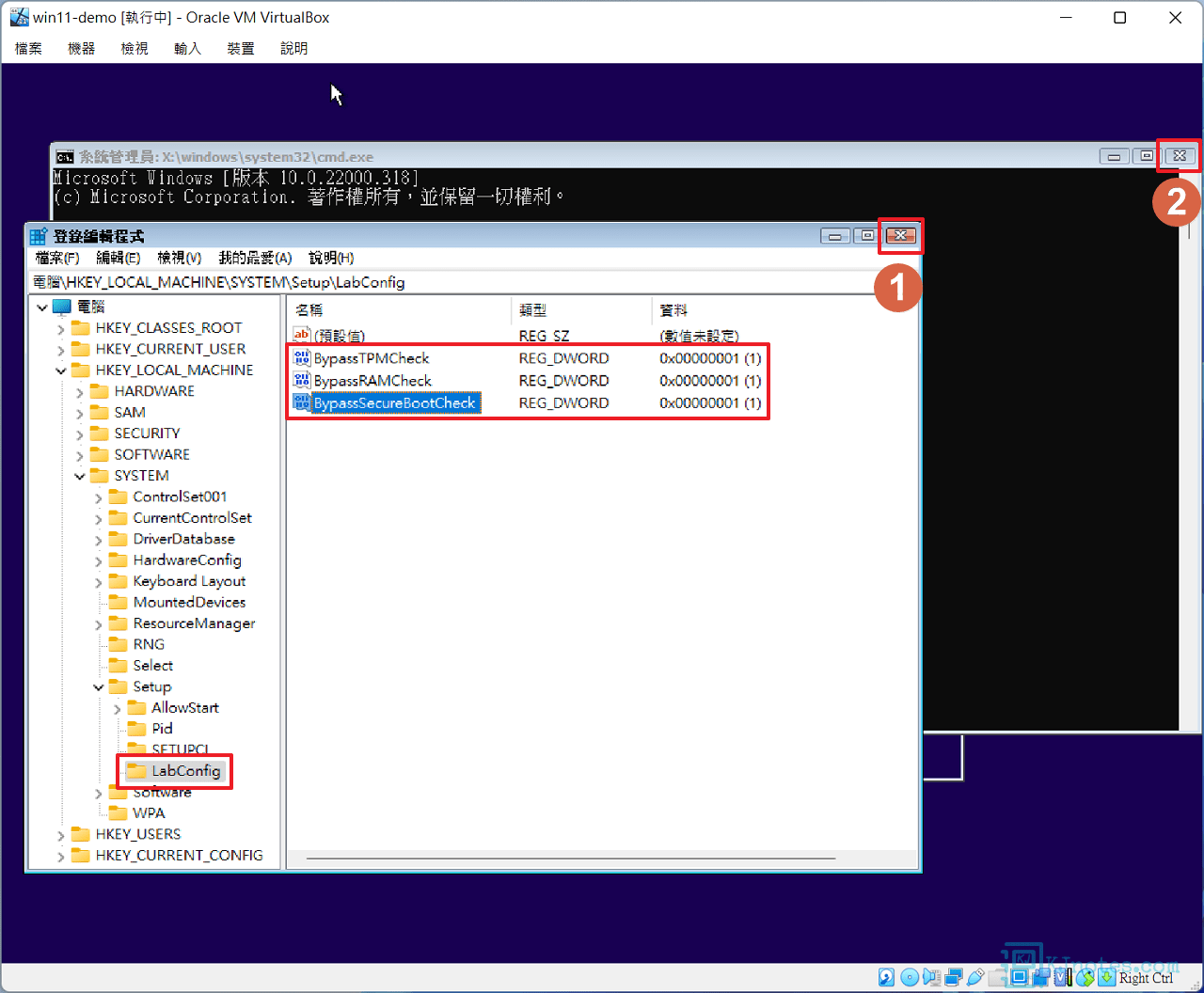Click the audio status icon
This screenshot has height=993, width=1204.
[931, 977]
